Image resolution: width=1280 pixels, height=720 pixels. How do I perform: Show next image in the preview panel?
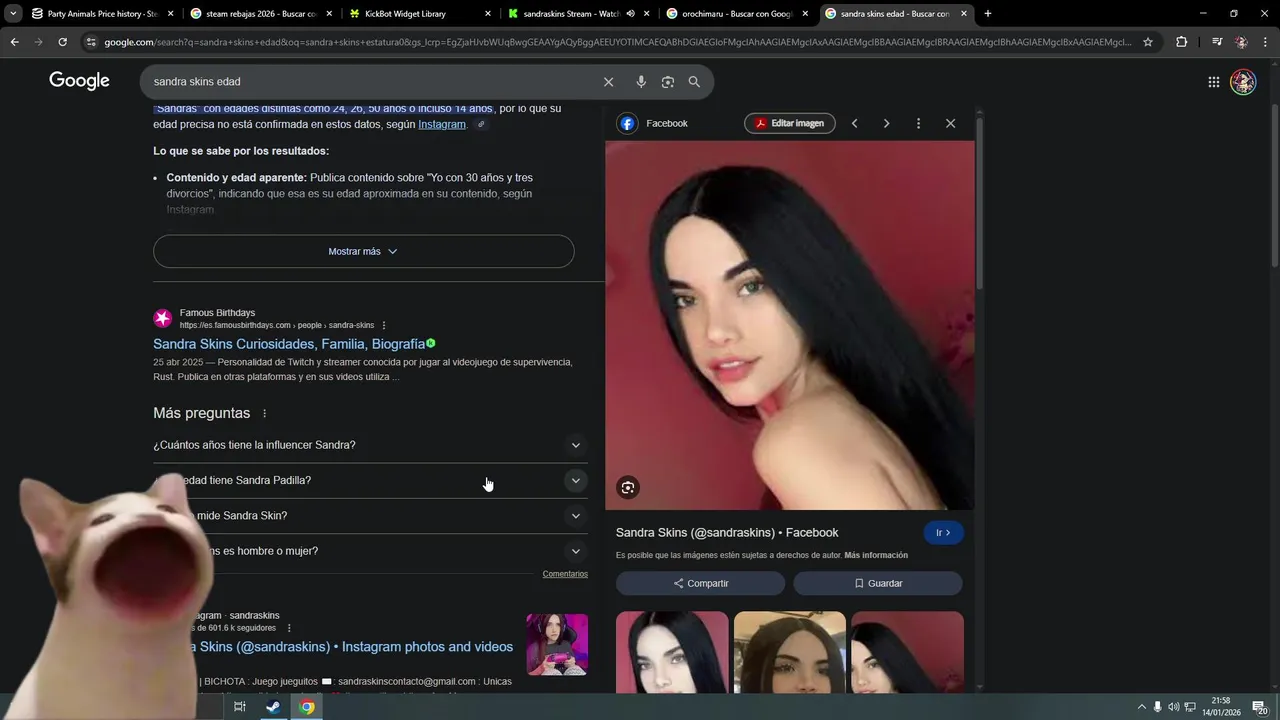point(886,123)
